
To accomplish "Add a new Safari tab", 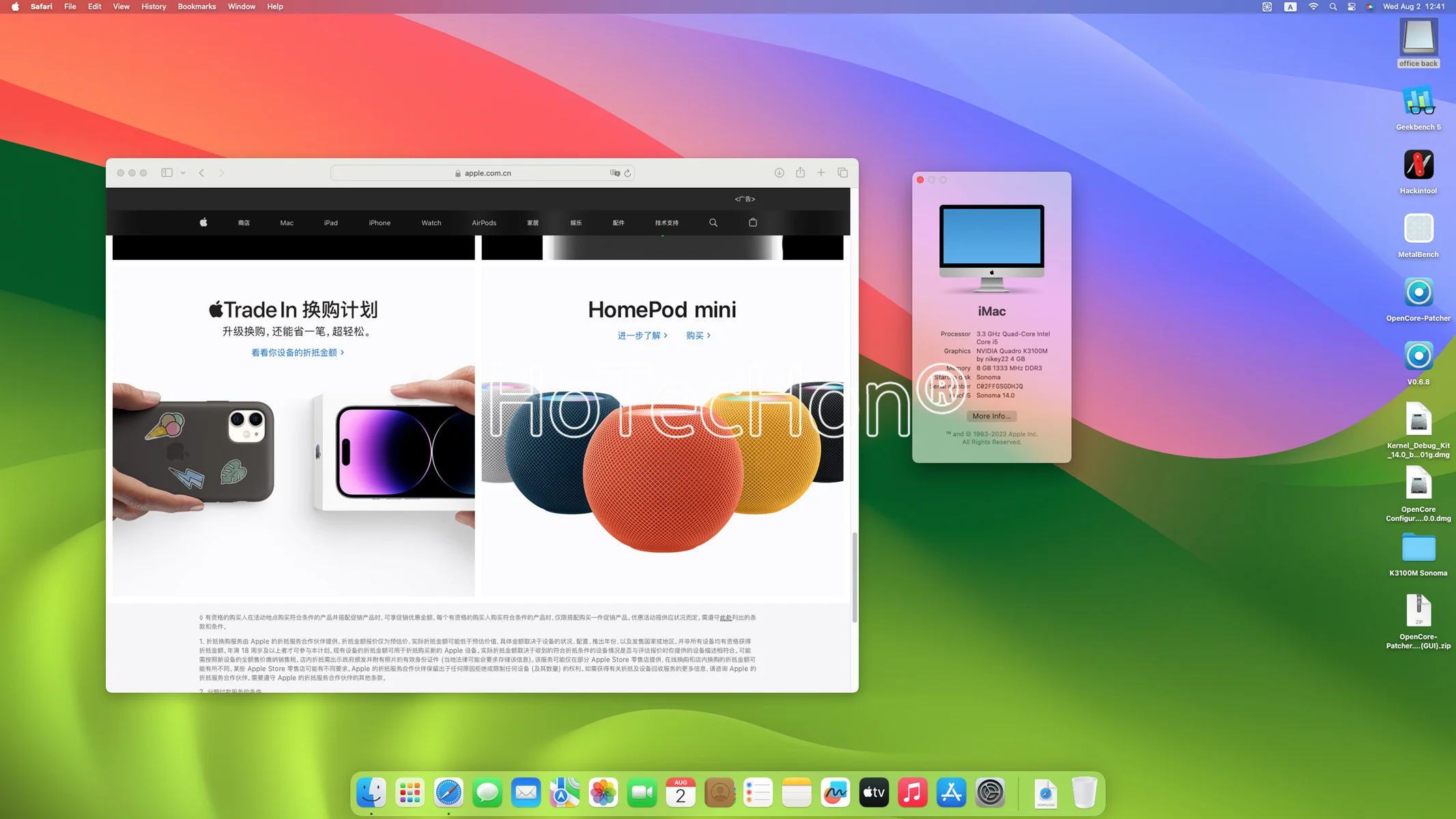I will click(821, 173).
